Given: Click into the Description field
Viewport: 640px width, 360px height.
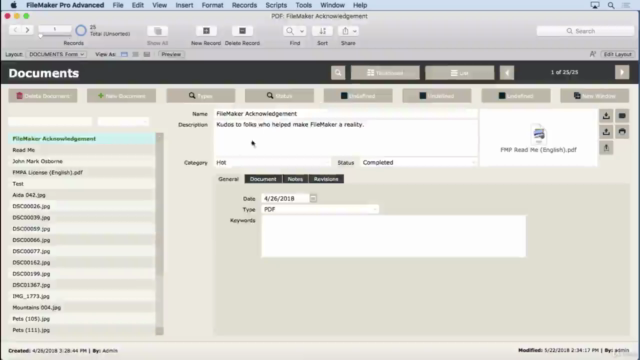Looking at the screenshot, I should pos(346,138).
